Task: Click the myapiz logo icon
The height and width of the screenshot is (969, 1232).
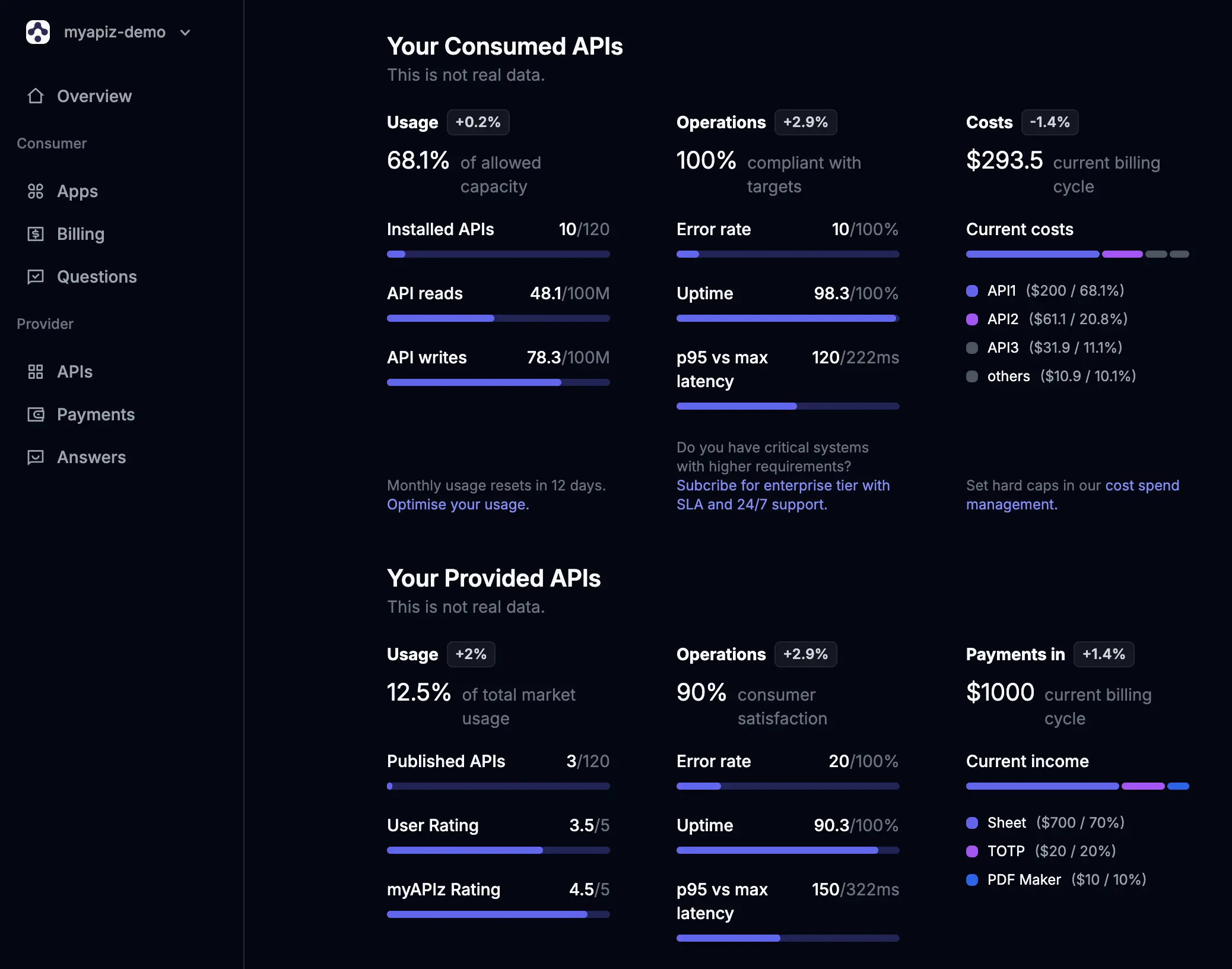Action: coord(38,32)
